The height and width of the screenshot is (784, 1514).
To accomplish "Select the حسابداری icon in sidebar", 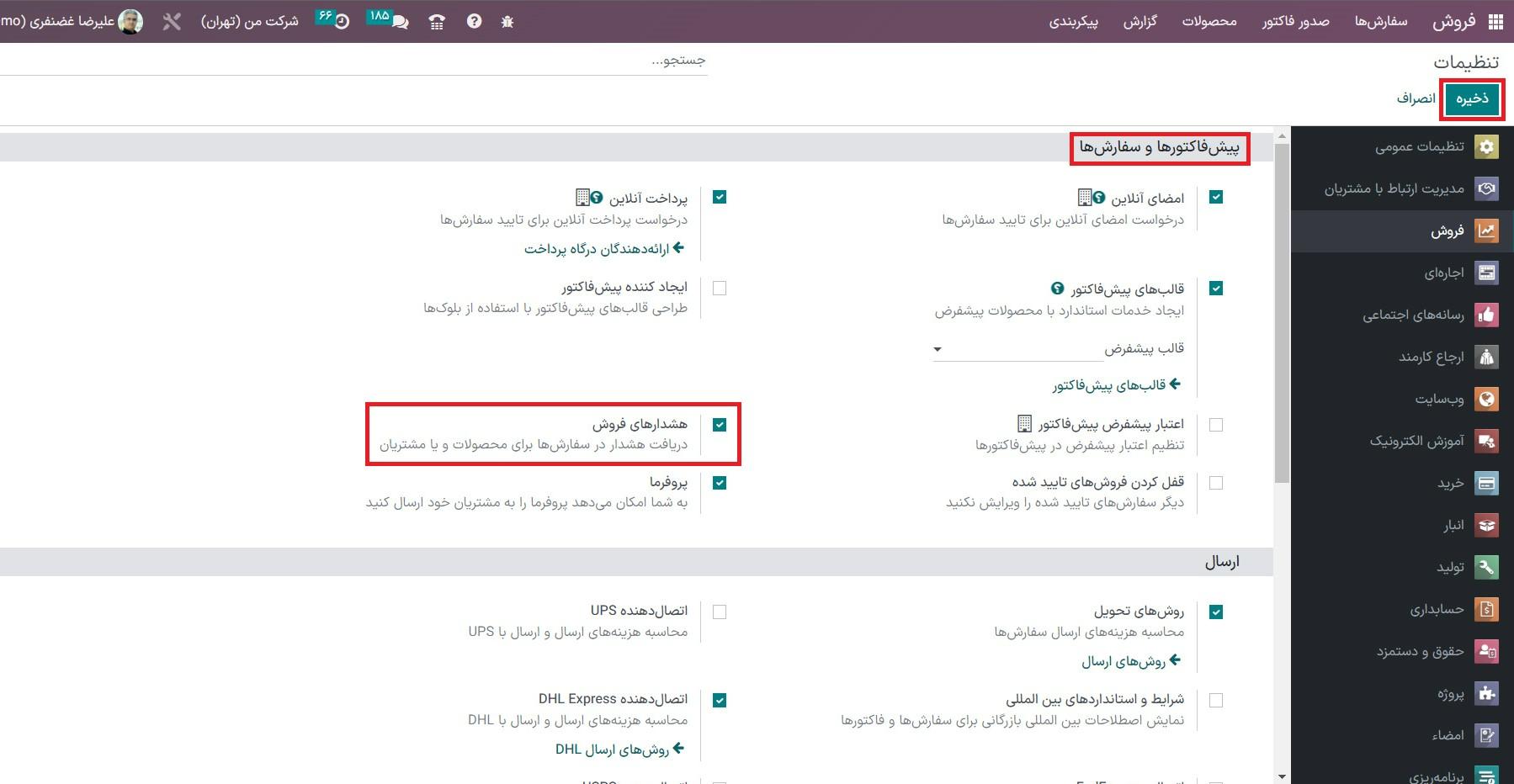I will pos(1487,609).
